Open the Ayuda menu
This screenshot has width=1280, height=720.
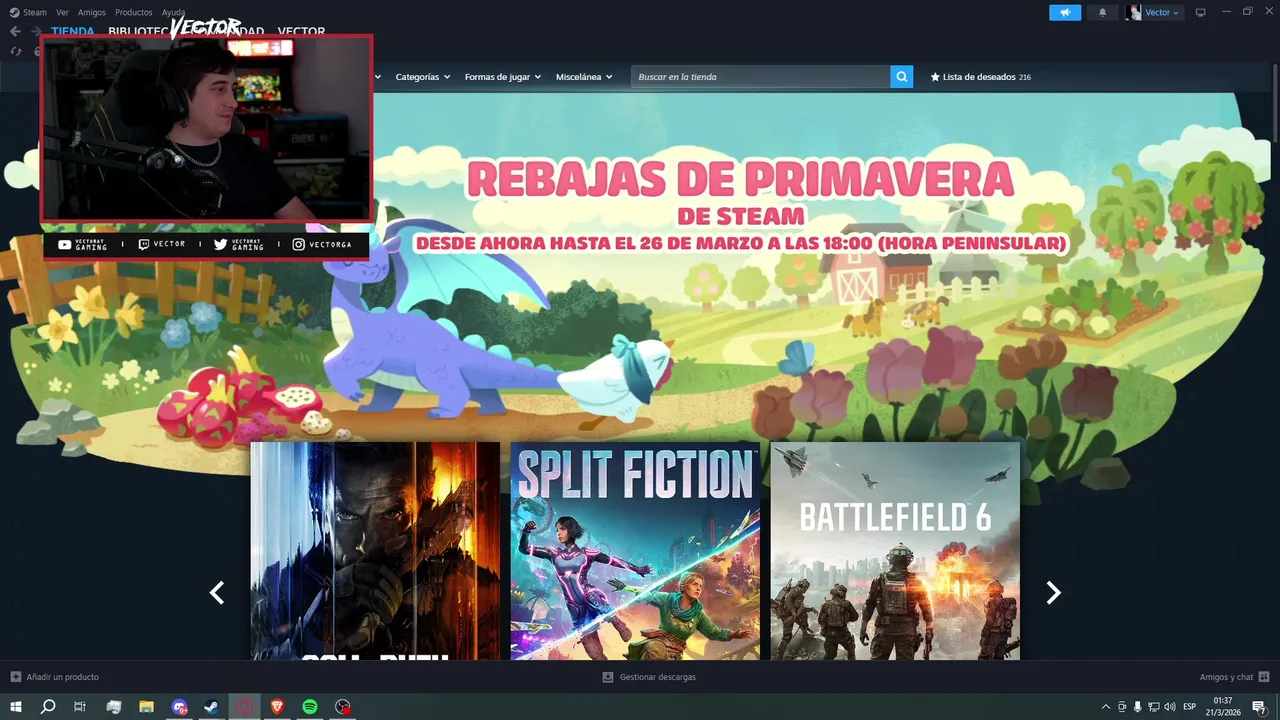tap(173, 12)
